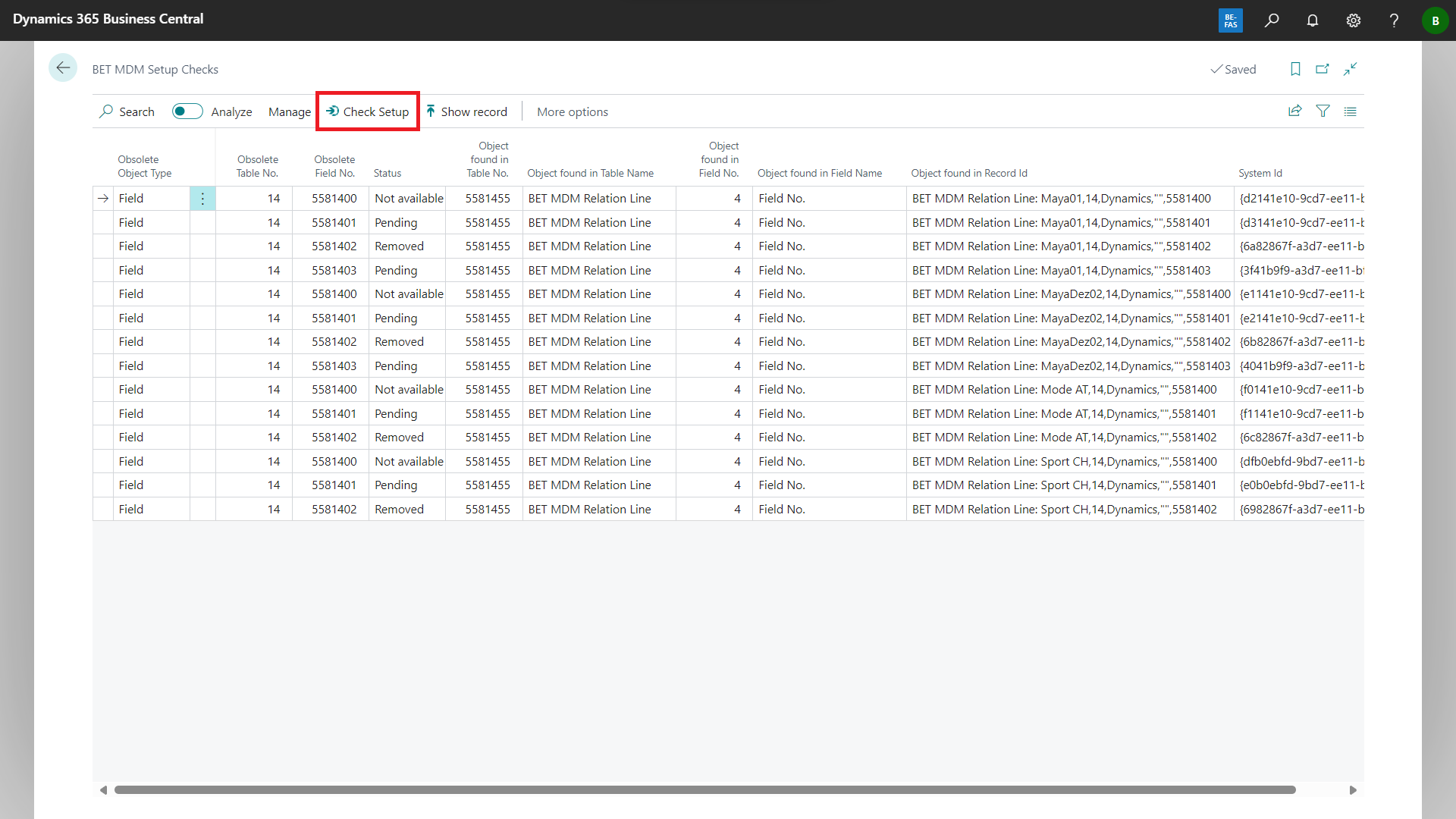Click the horizontal scrollbar thumb
Image resolution: width=1456 pixels, height=819 pixels.
704,790
